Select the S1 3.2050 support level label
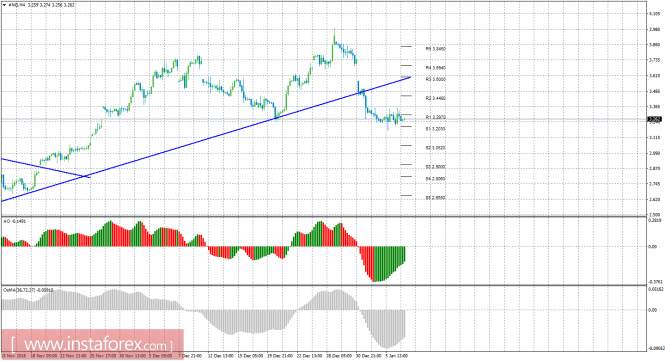The width and height of the screenshot is (665, 361). 436,129
